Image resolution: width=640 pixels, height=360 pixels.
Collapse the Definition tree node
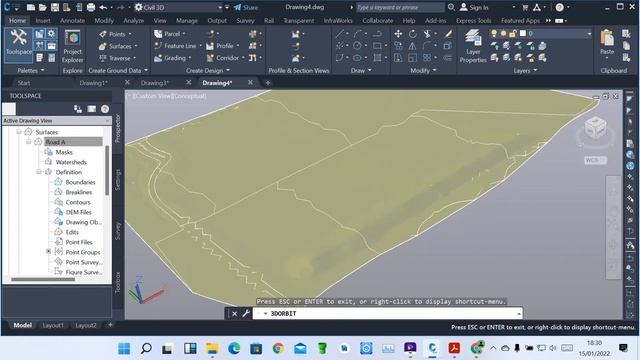coord(39,172)
